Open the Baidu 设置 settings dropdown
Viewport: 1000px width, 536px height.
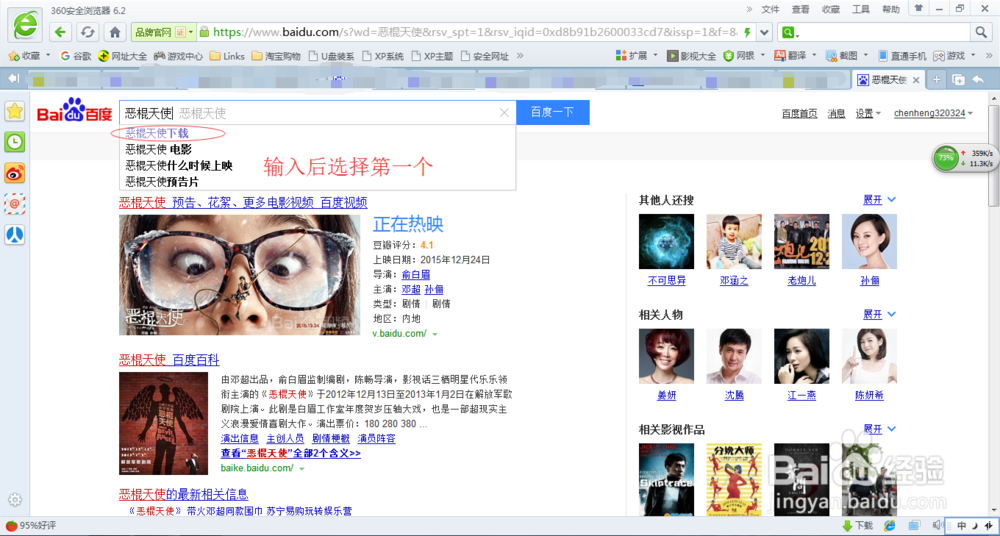(x=868, y=114)
